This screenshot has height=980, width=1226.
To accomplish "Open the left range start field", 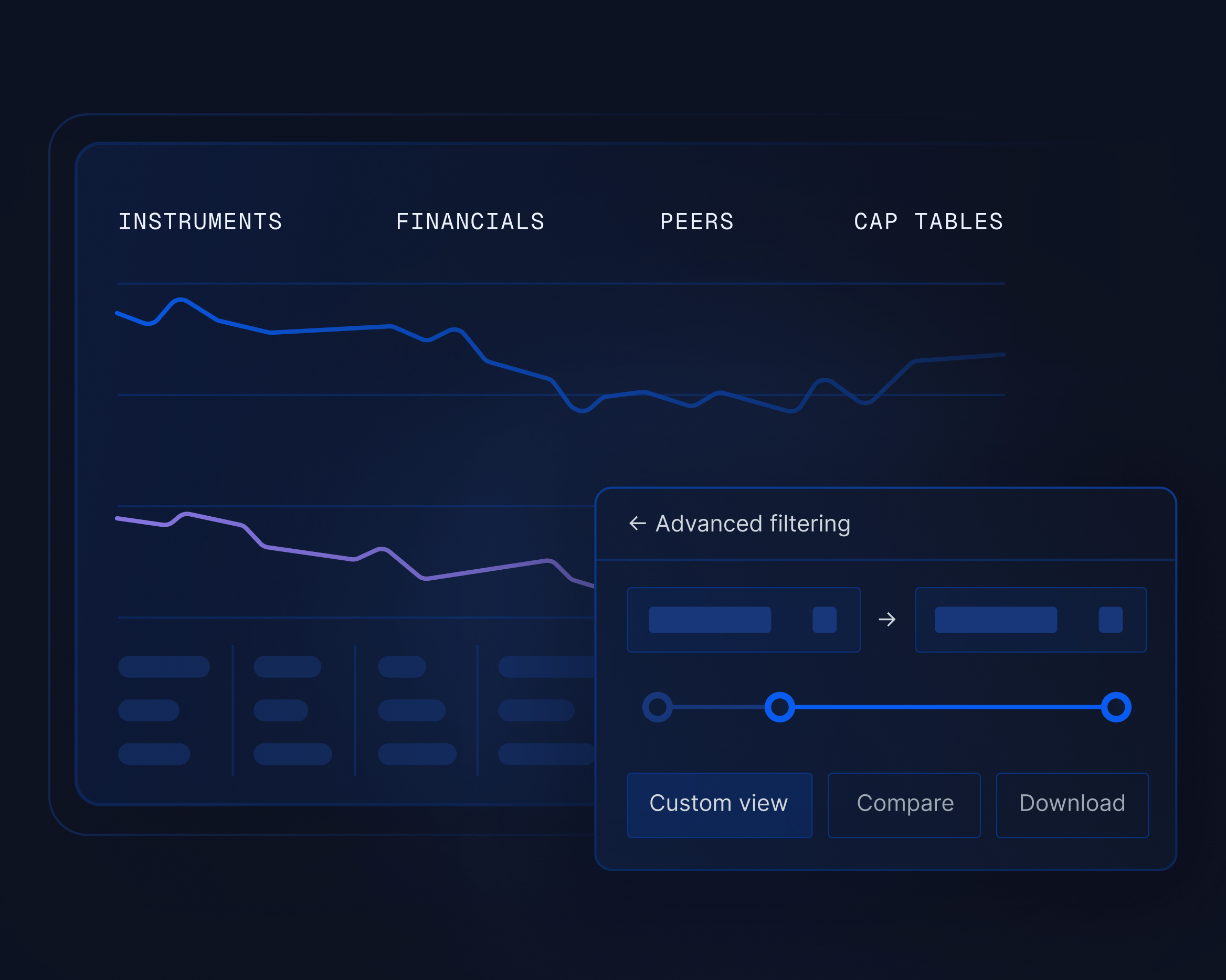I will (744, 620).
